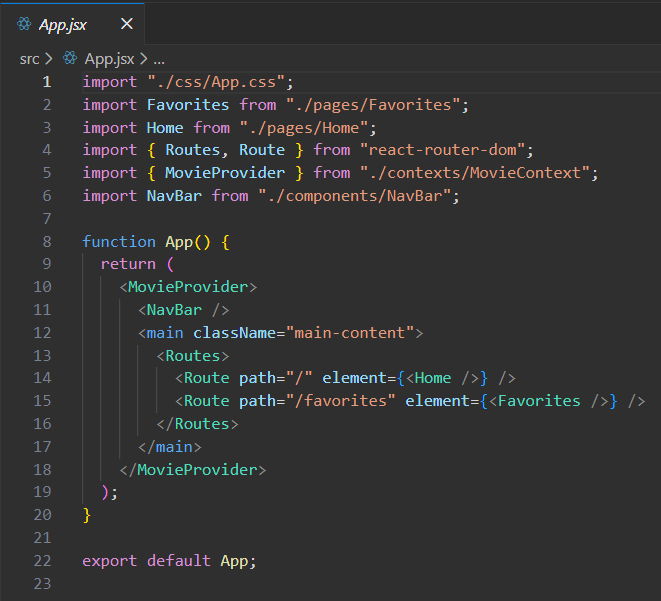The image size is (661, 601).
Task: Open the src folder breadcrumb
Action: tap(29, 59)
